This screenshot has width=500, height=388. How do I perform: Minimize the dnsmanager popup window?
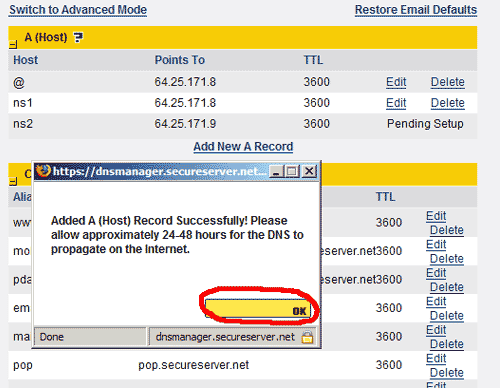point(276,171)
